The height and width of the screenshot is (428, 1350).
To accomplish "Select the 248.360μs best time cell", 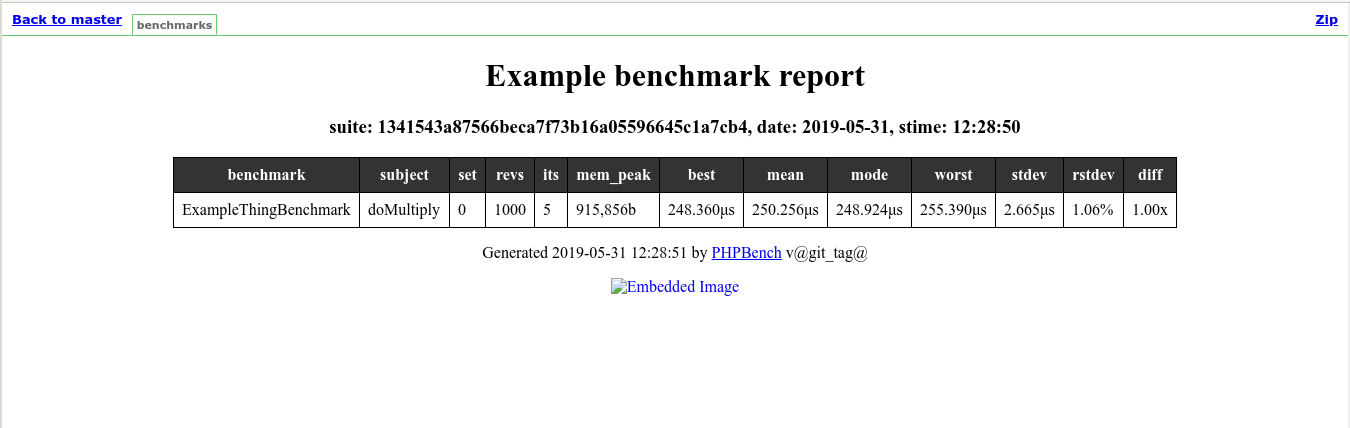I will (701, 210).
